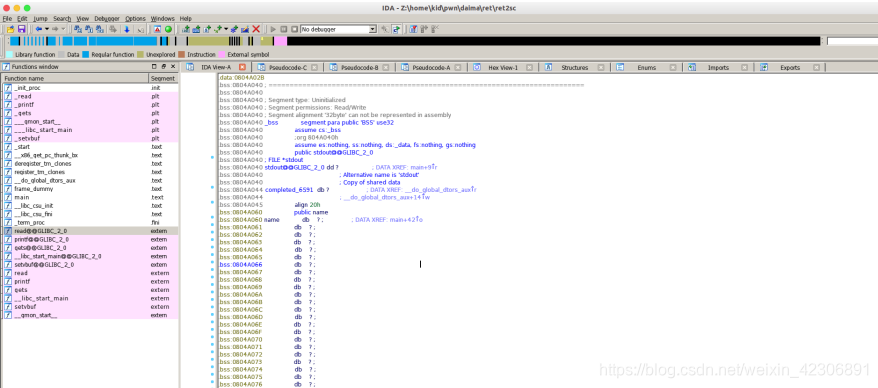Jump forward with the grey right arrow
This screenshot has height=388, width=878.
55,29
